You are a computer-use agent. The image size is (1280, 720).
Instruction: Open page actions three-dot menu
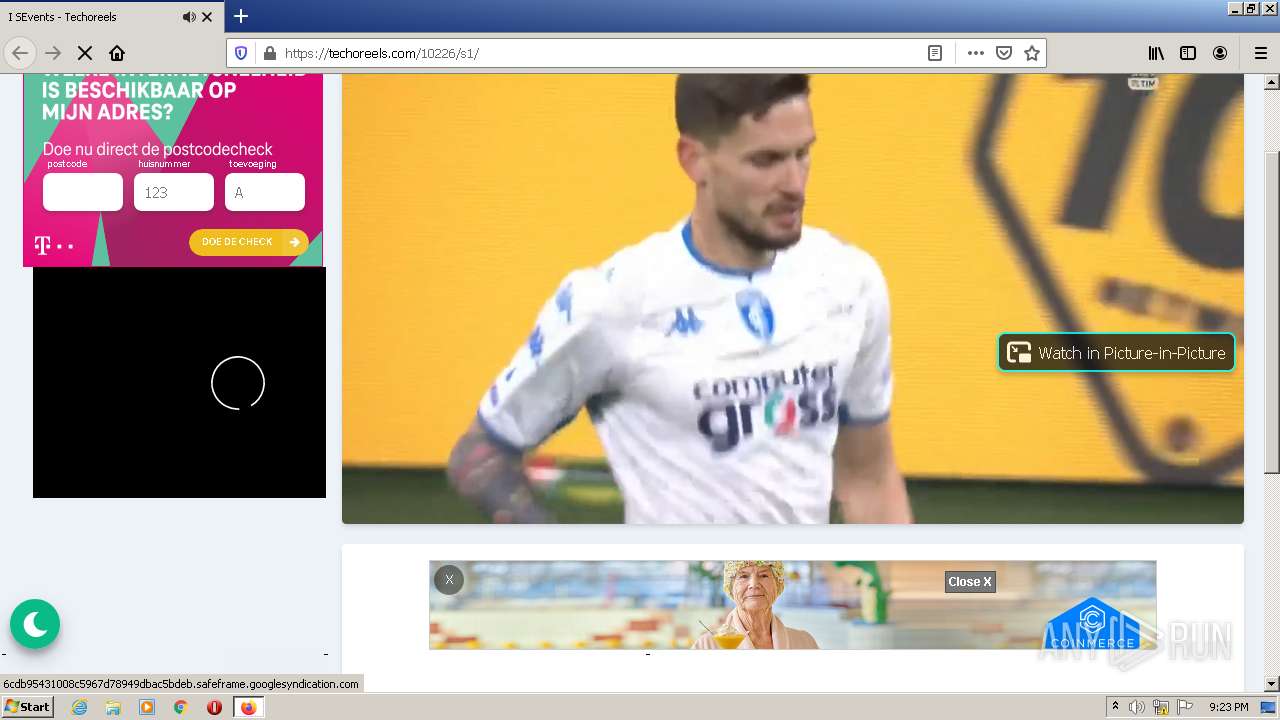[x=976, y=53]
